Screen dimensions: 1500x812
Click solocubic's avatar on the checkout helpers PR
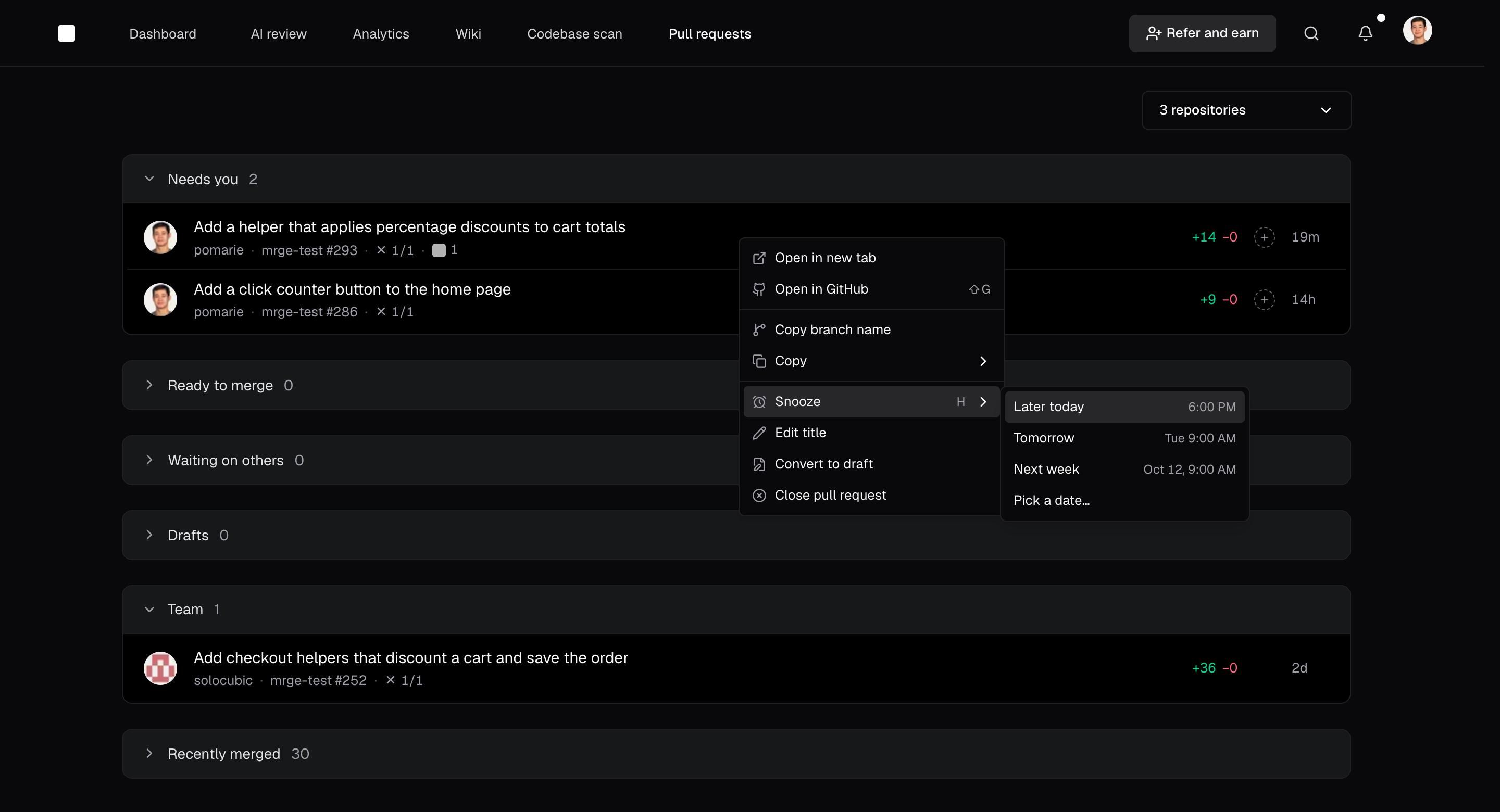(160, 668)
